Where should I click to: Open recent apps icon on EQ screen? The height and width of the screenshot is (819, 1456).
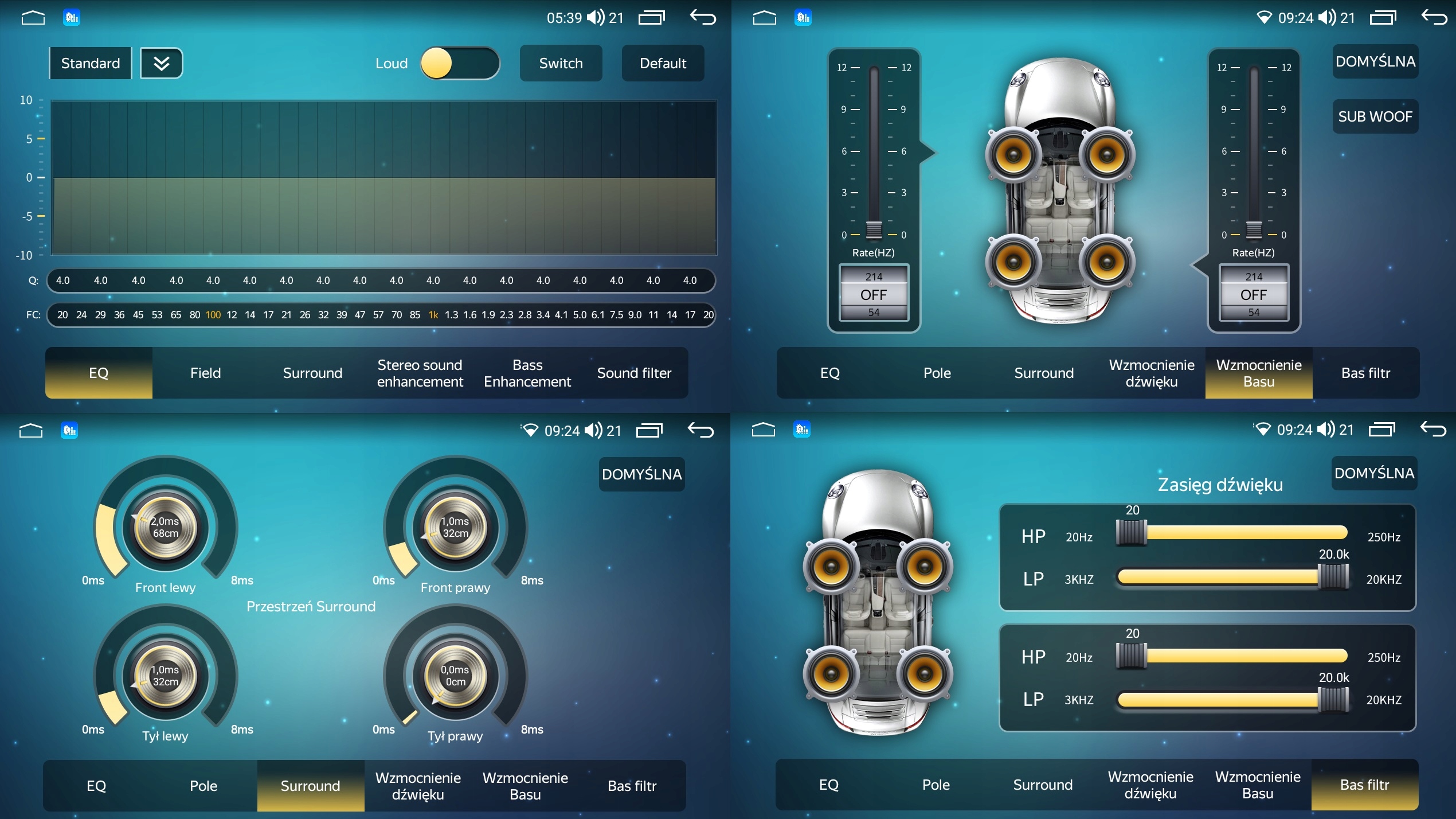pyautogui.click(x=651, y=18)
